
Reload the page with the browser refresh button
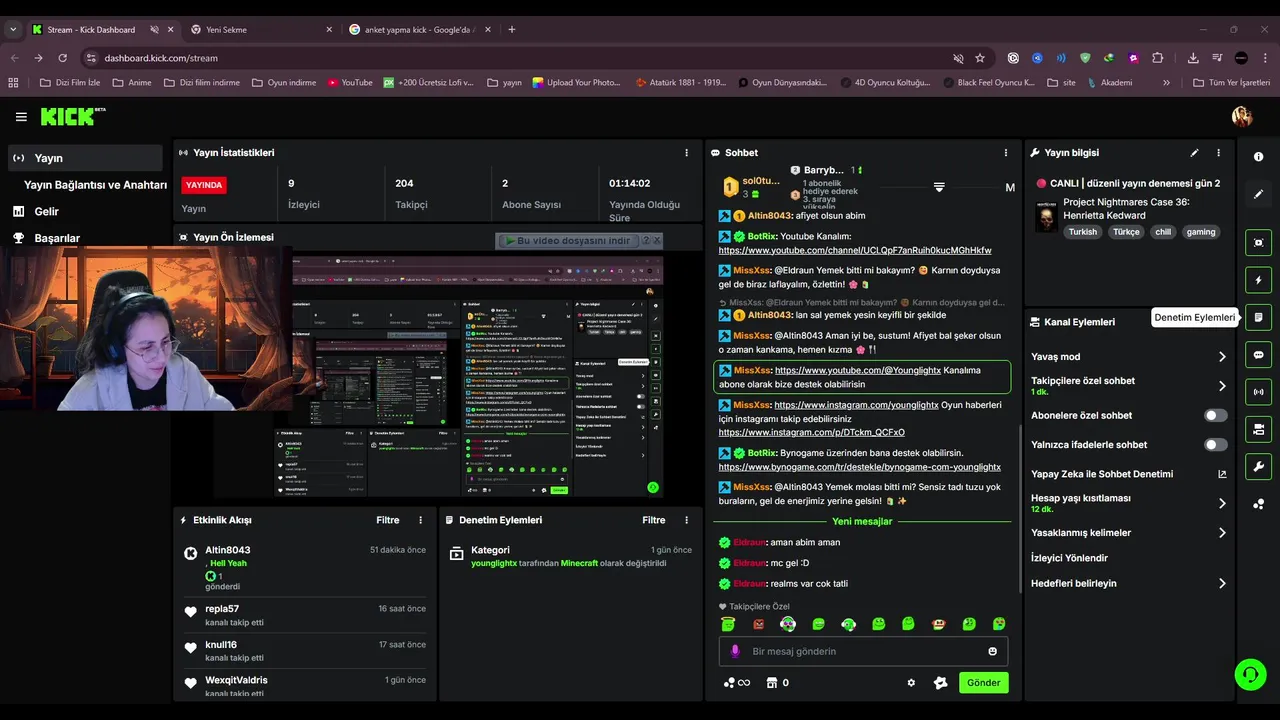[x=62, y=58]
